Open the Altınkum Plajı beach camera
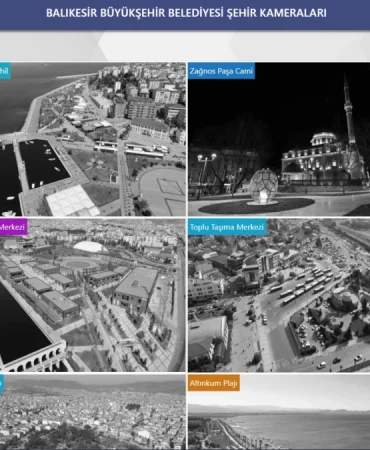Screen dimensions: 370x450 (279, 412)
